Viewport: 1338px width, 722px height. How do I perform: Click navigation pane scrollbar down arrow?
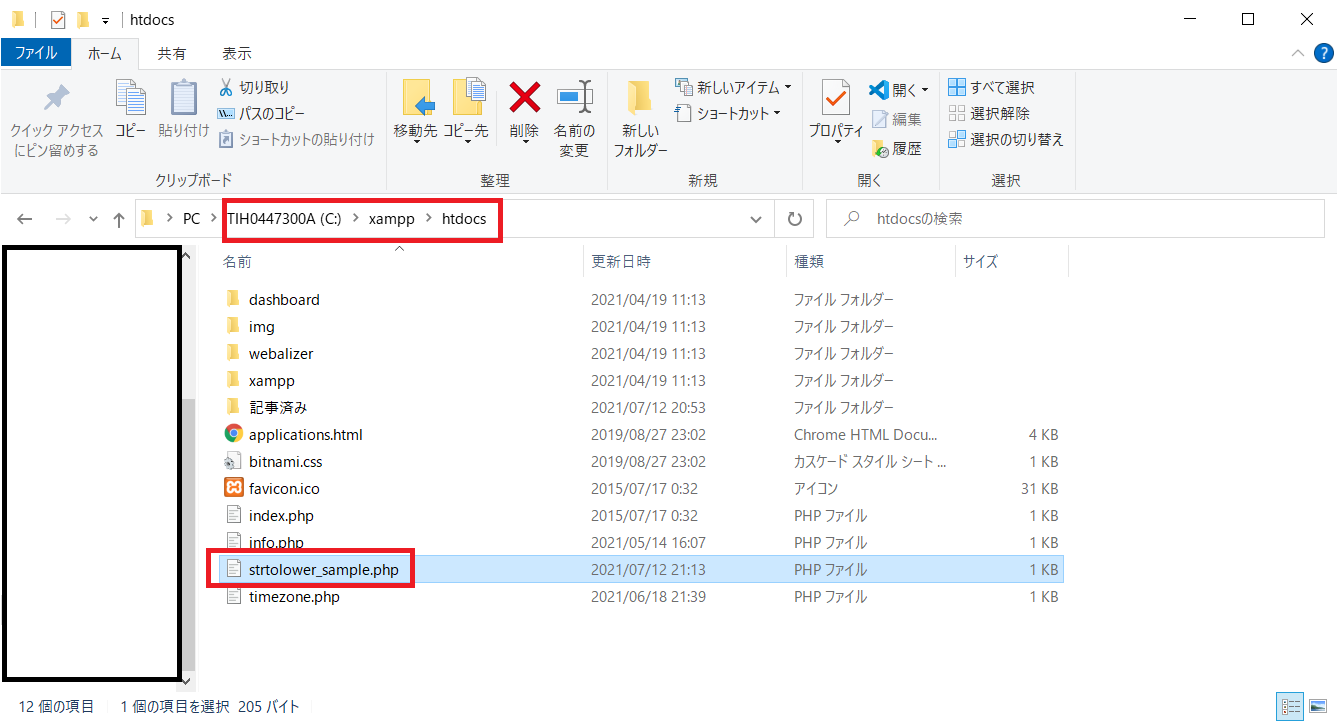(x=187, y=680)
